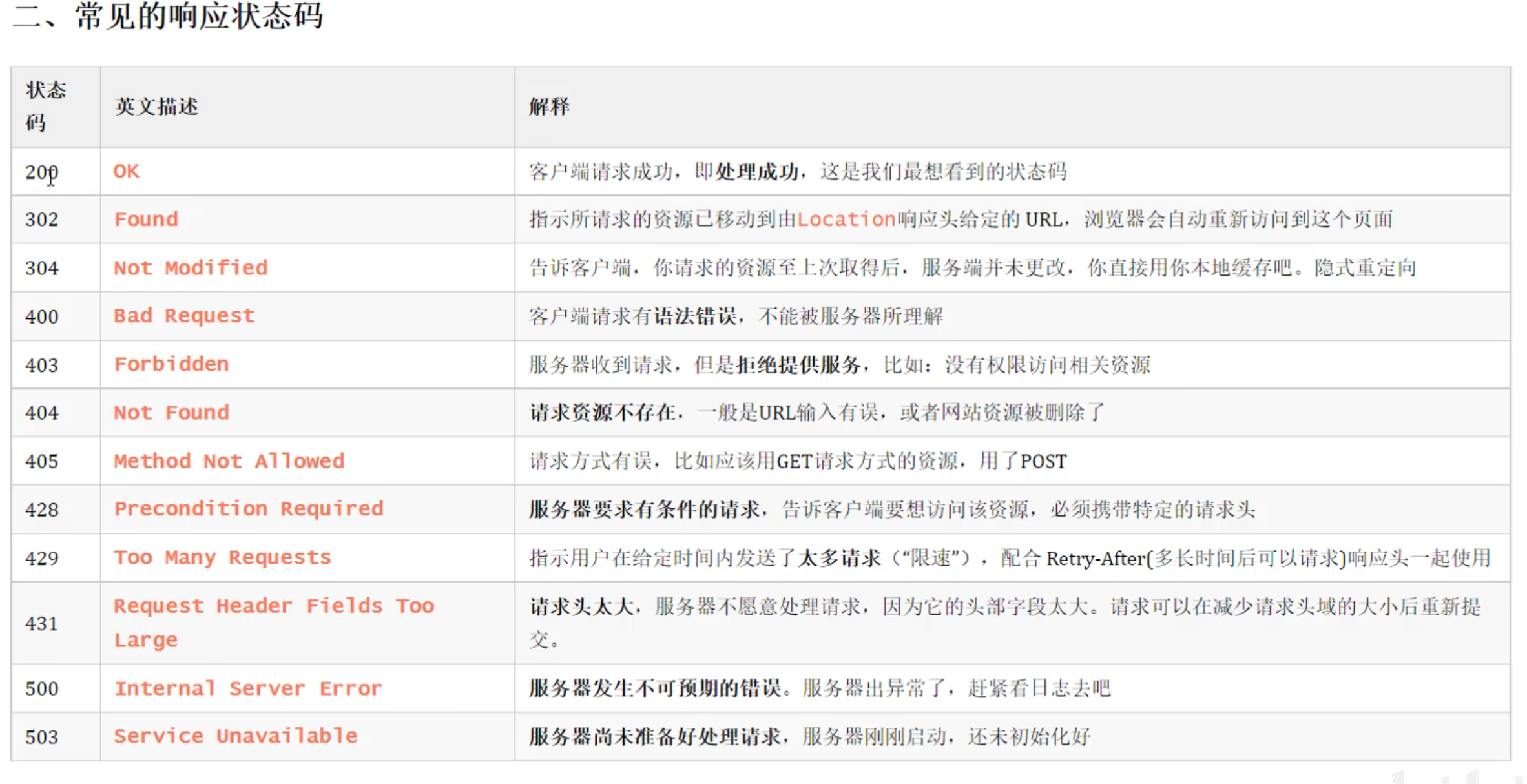The image size is (1527, 784).
Task: Click bold 请求头太大 explanation
Action: pos(581,606)
